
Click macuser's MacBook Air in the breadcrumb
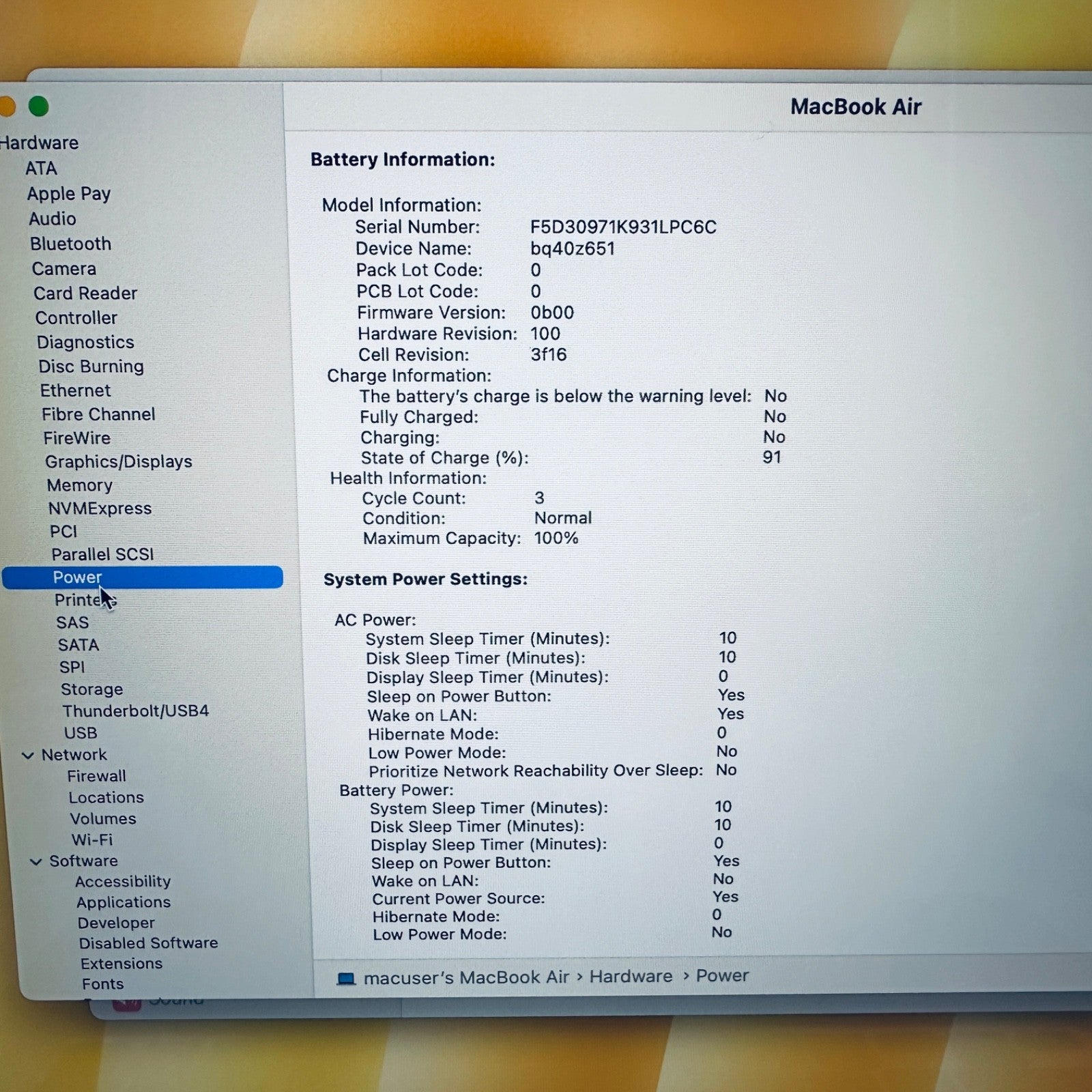(465, 977)
